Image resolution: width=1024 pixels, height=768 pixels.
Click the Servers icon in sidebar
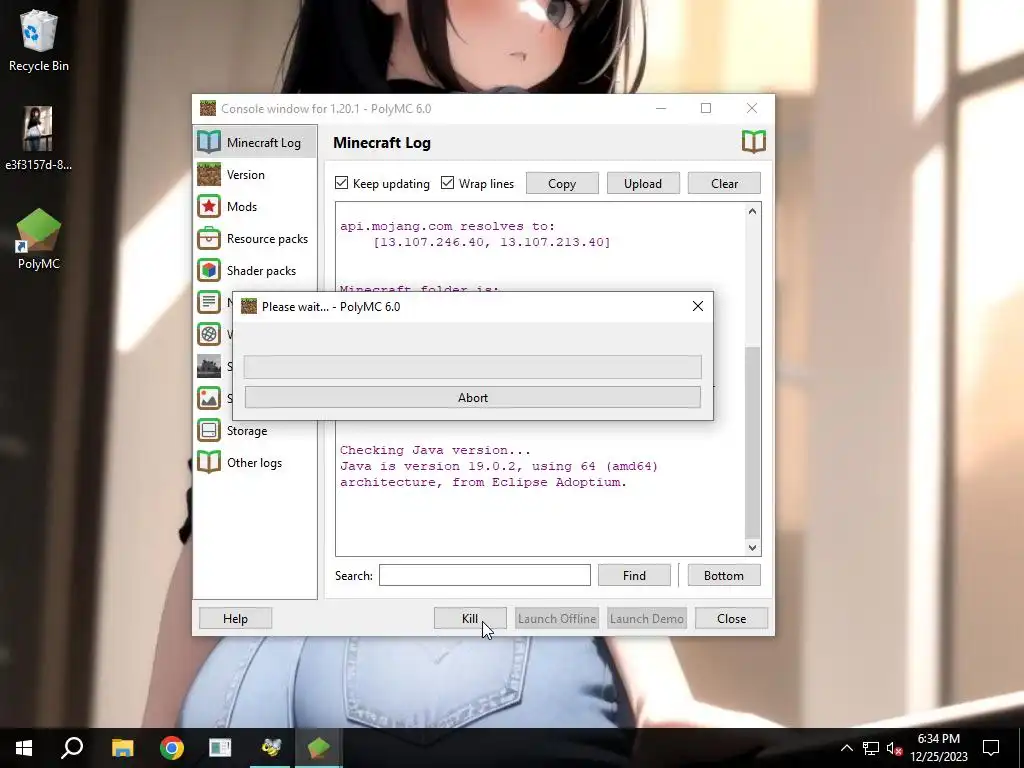coord(209,366)
